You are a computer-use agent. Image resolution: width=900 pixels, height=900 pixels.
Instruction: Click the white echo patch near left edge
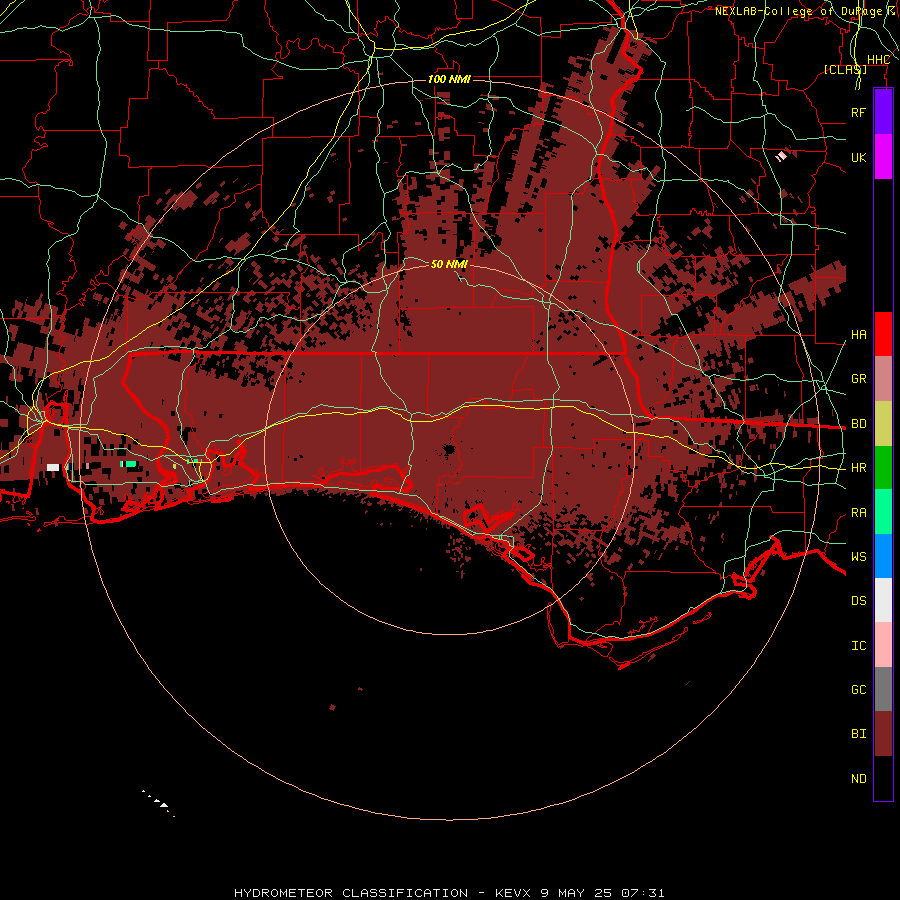coord(53,467)
